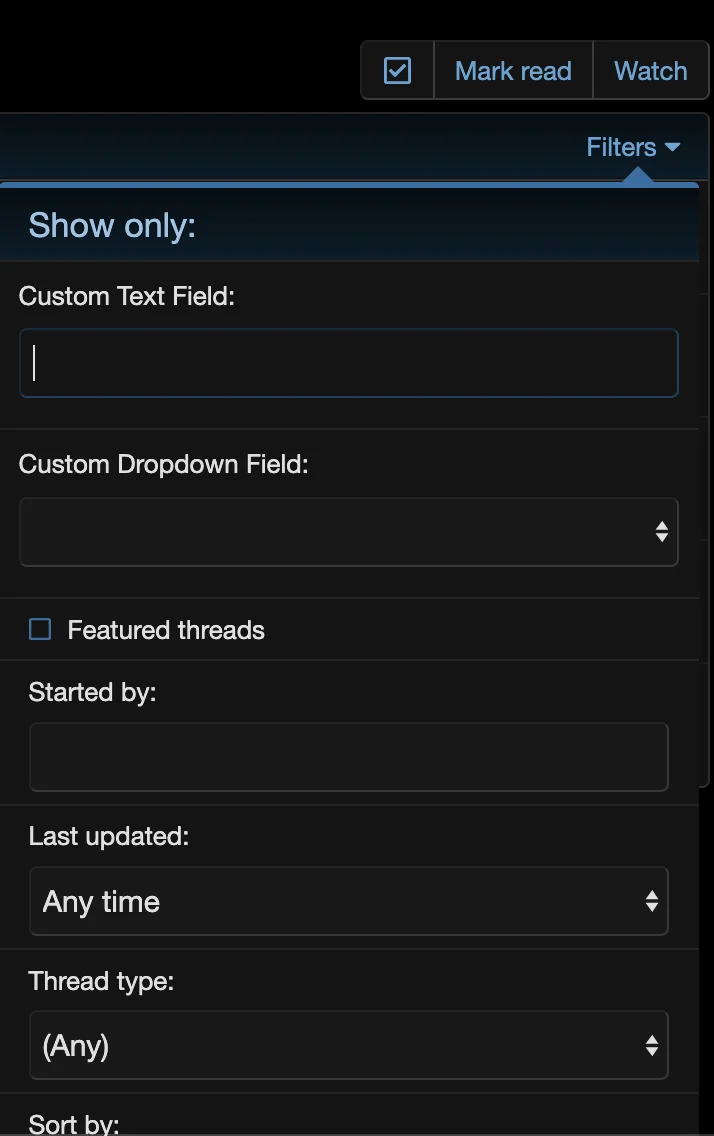Click the Mark read button

point(513,71)
